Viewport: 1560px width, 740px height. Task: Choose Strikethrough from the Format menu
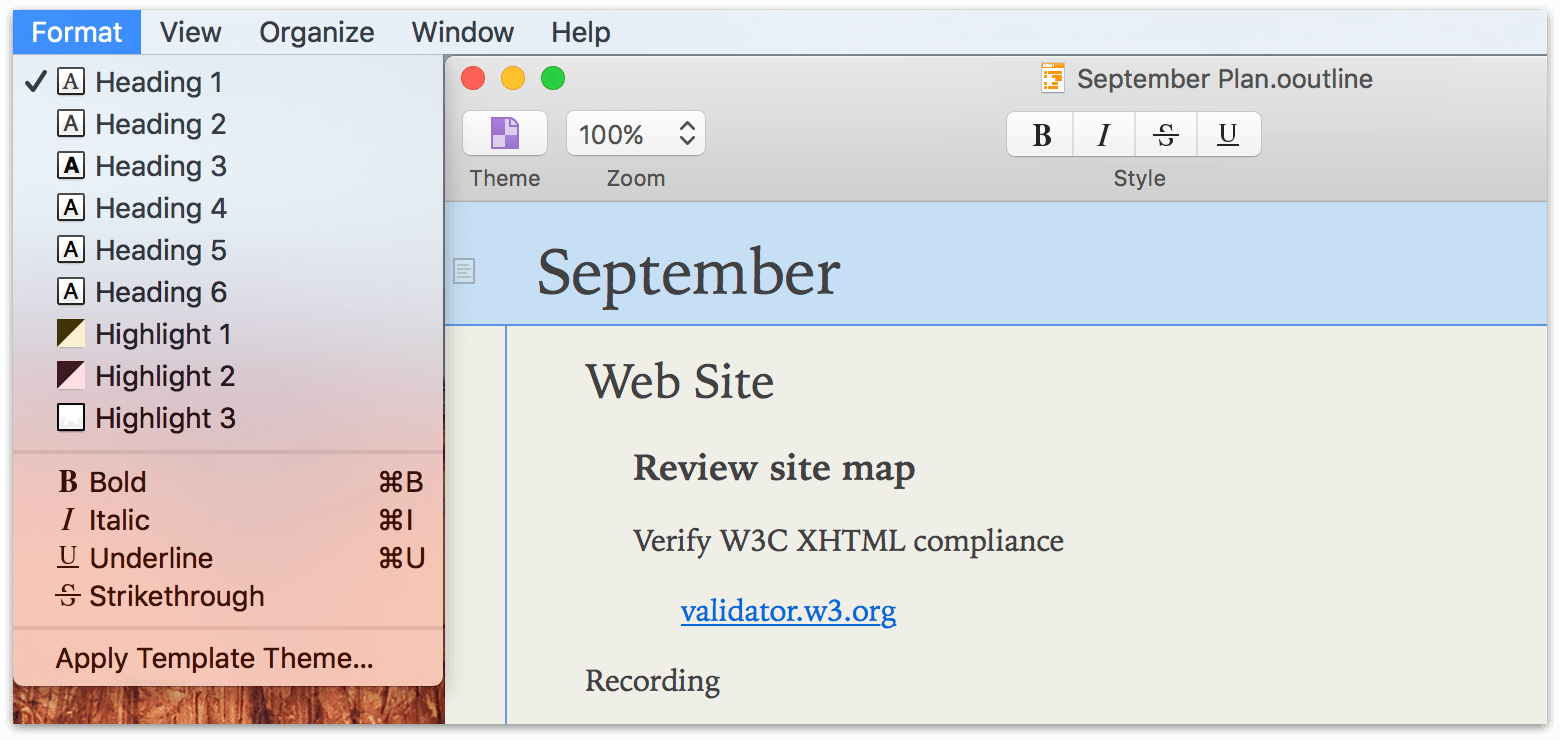(x=228, y=596)
